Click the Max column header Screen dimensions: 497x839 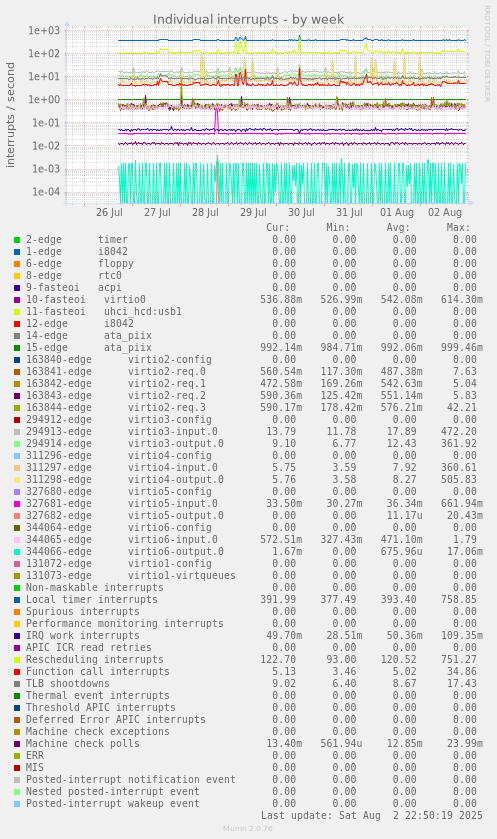point(458,228)
